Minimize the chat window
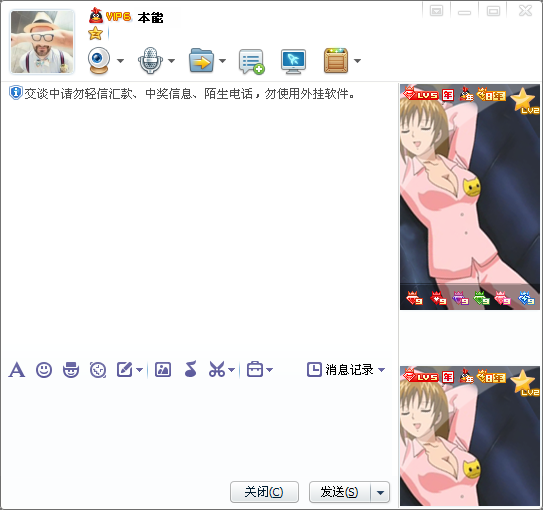The image size is (543, 510). click(x=464, y=12)
